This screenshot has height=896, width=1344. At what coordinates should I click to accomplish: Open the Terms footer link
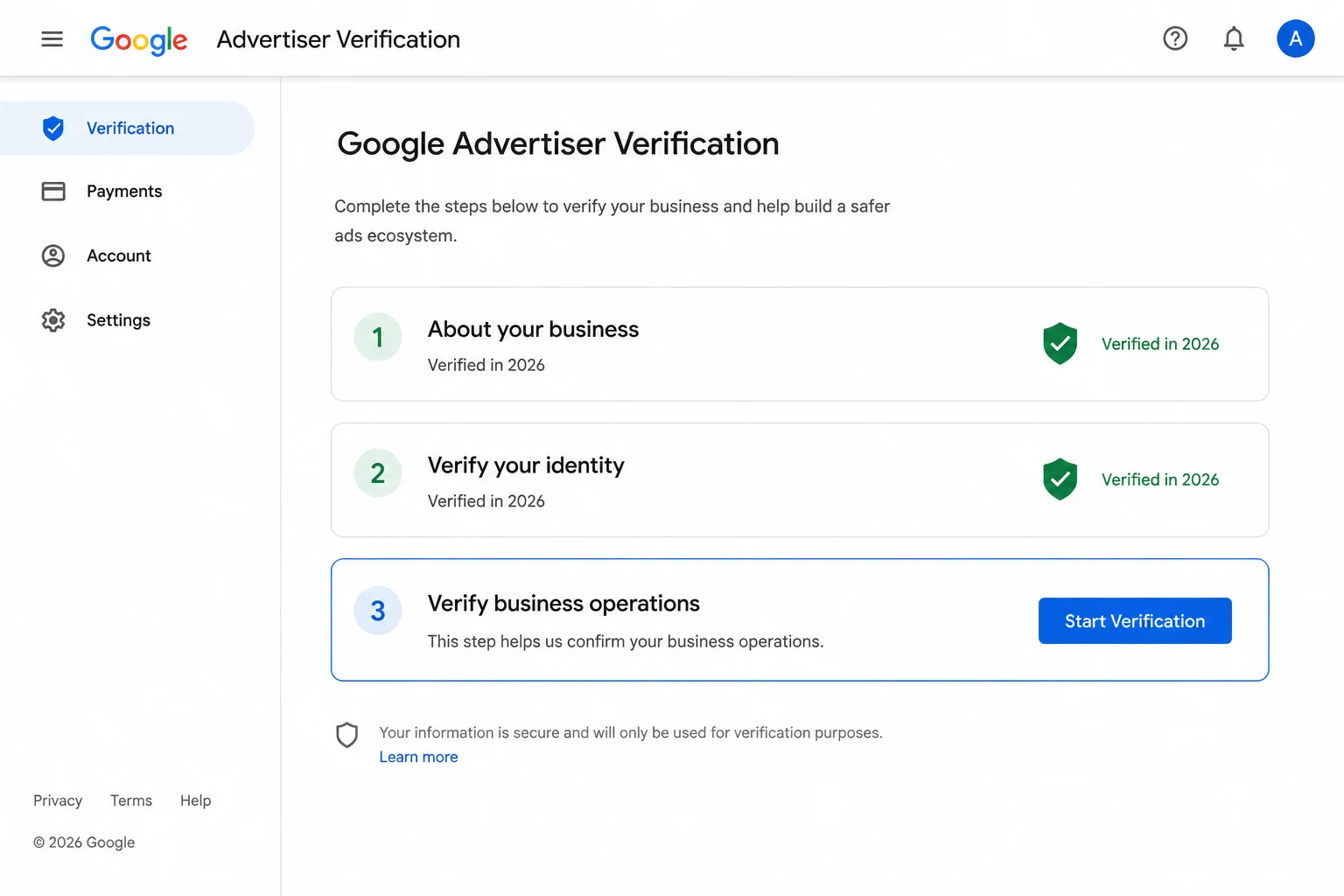pos(131,801)
